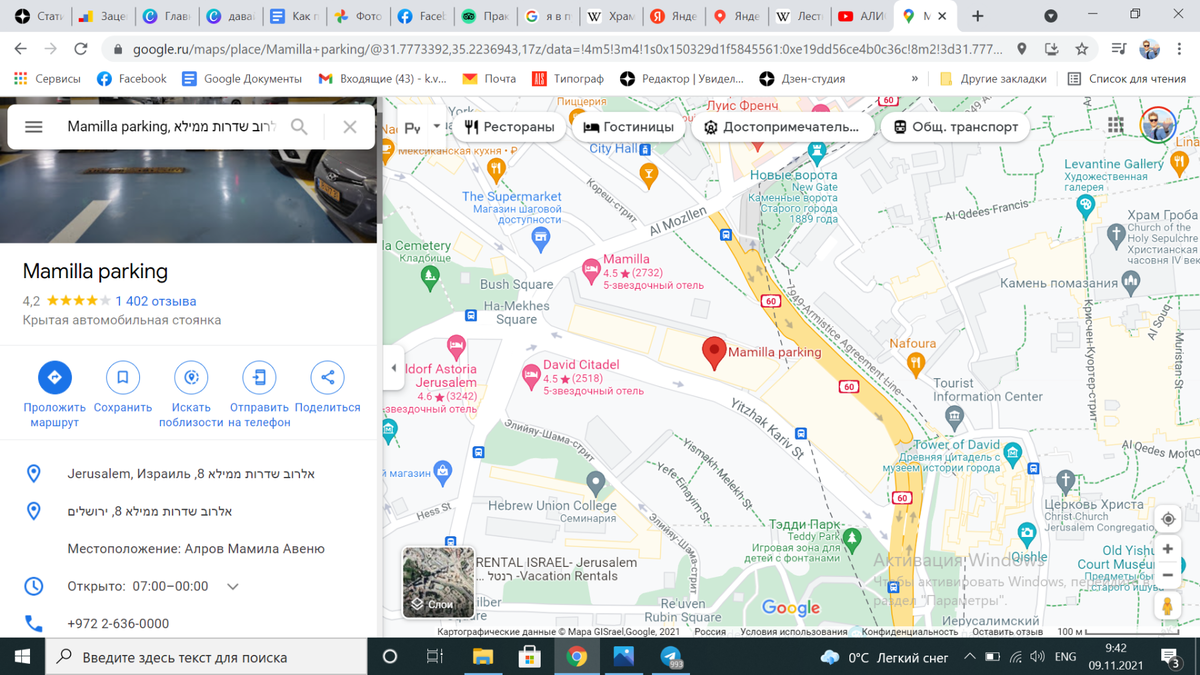Open the Facebook bookmark
Viewport: 1200px width, 675px height.
pyautogui.click(x=132, y=78)
